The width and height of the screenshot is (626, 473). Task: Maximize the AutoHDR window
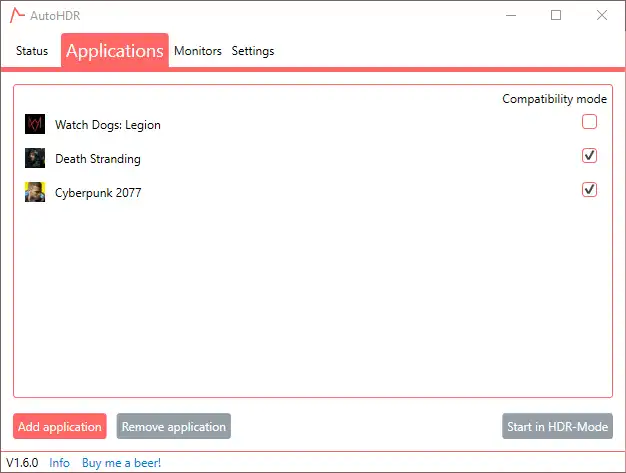[556, 16]
